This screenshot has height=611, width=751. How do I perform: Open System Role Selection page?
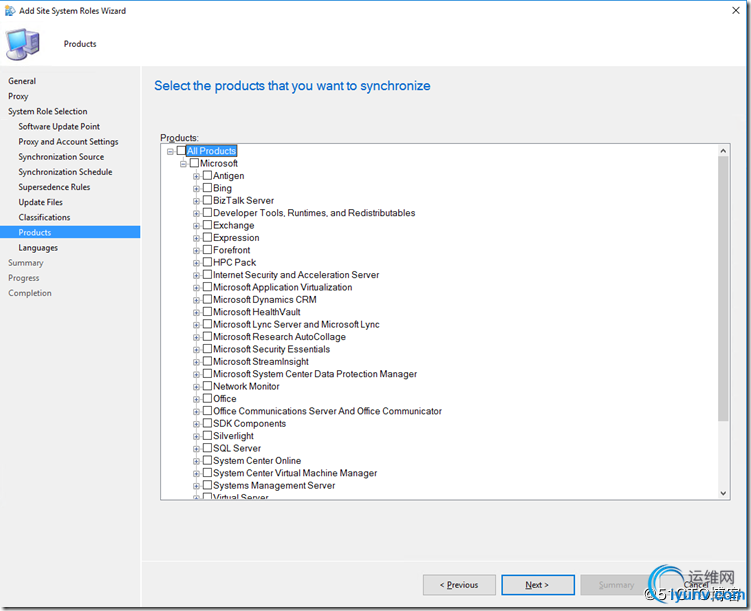tap(48, 111)
